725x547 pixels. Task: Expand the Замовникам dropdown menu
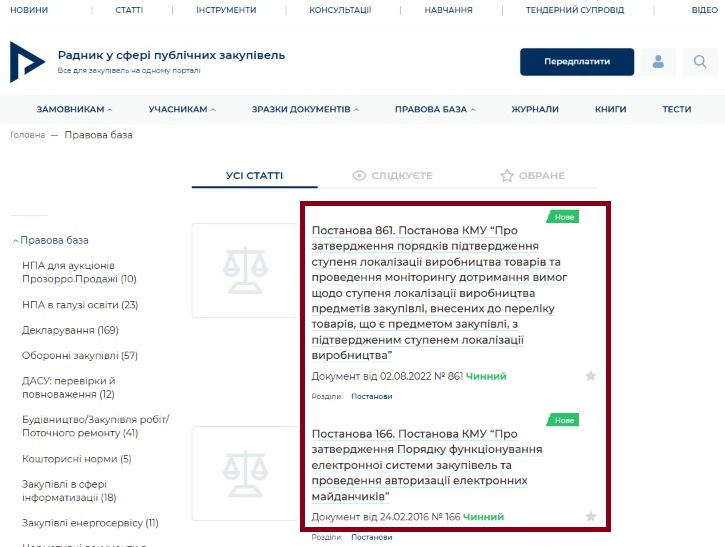tap(74, 109)
